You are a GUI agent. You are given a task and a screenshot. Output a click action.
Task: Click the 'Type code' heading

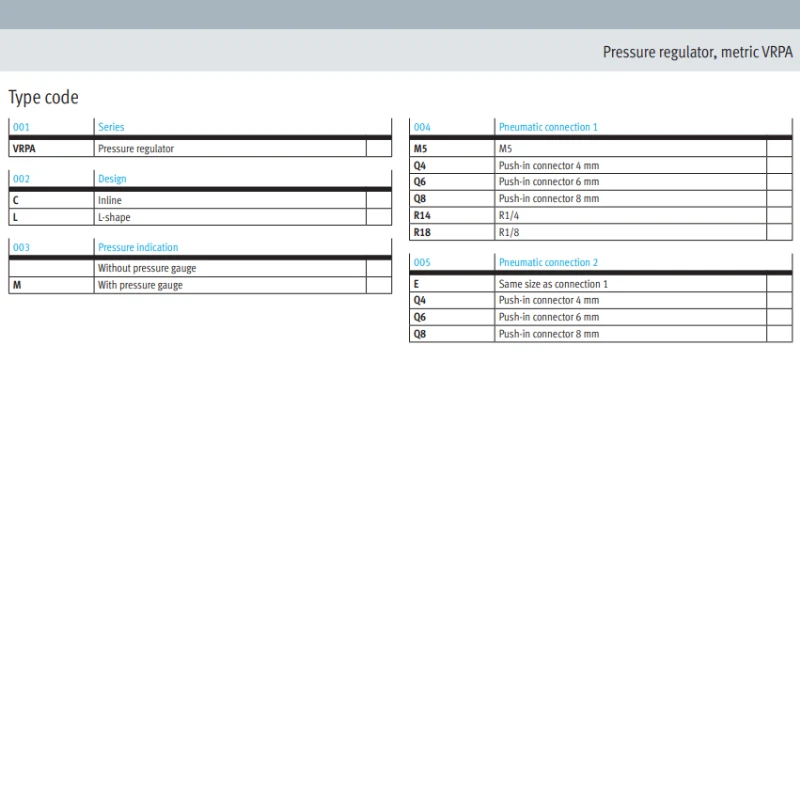[x=43, y=97]
